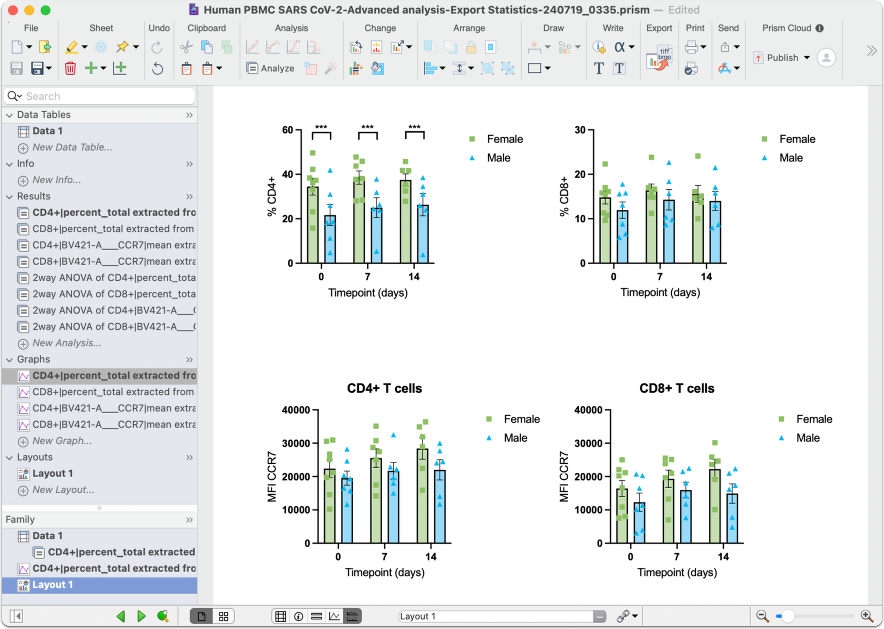Click the insert info constant icon
Image resolution: width=884 pixels, height=629 pixels.
pyautogui.click(x=599, y=47)
